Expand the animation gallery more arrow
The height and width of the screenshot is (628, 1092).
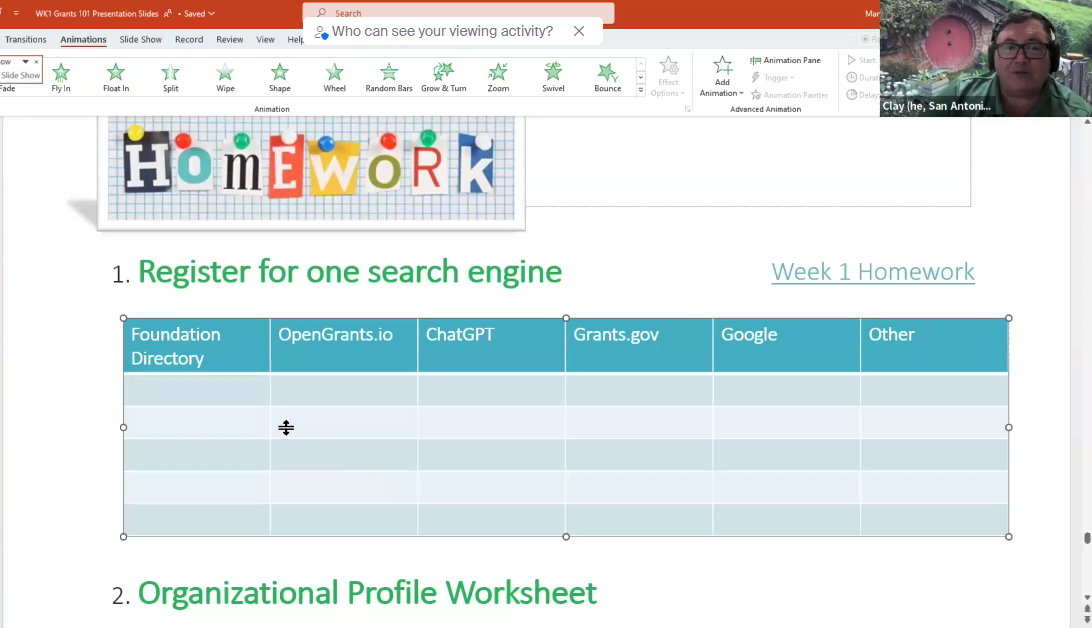coord(641,91)
